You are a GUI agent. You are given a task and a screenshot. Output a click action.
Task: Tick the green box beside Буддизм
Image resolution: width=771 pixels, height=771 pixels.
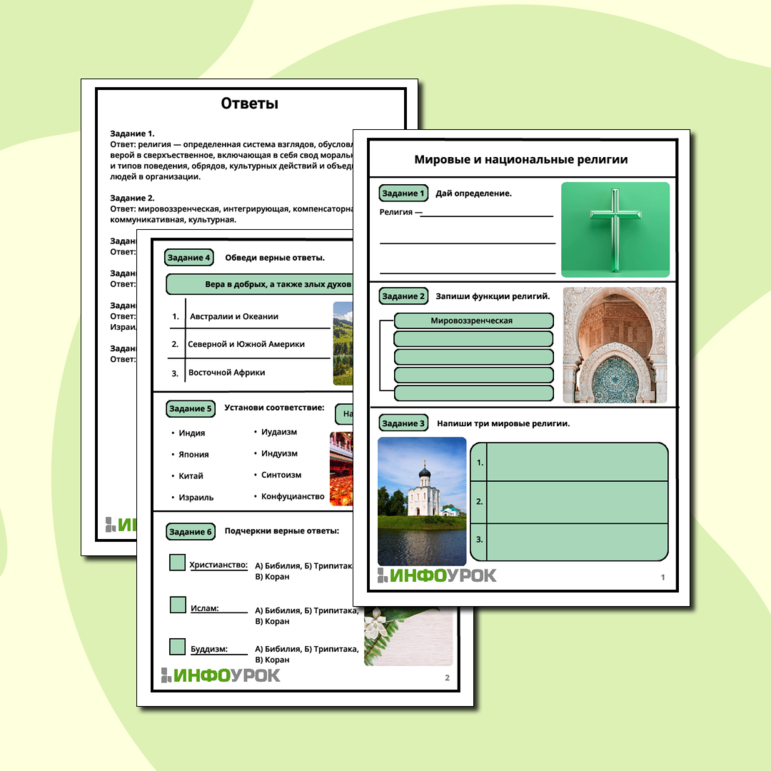coord(177,647)
